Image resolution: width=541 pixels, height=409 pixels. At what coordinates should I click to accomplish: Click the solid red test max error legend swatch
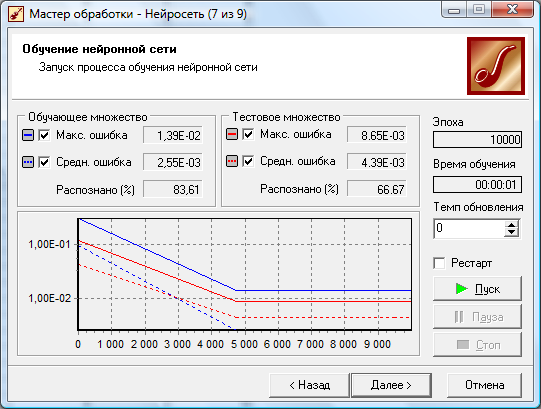232,134
